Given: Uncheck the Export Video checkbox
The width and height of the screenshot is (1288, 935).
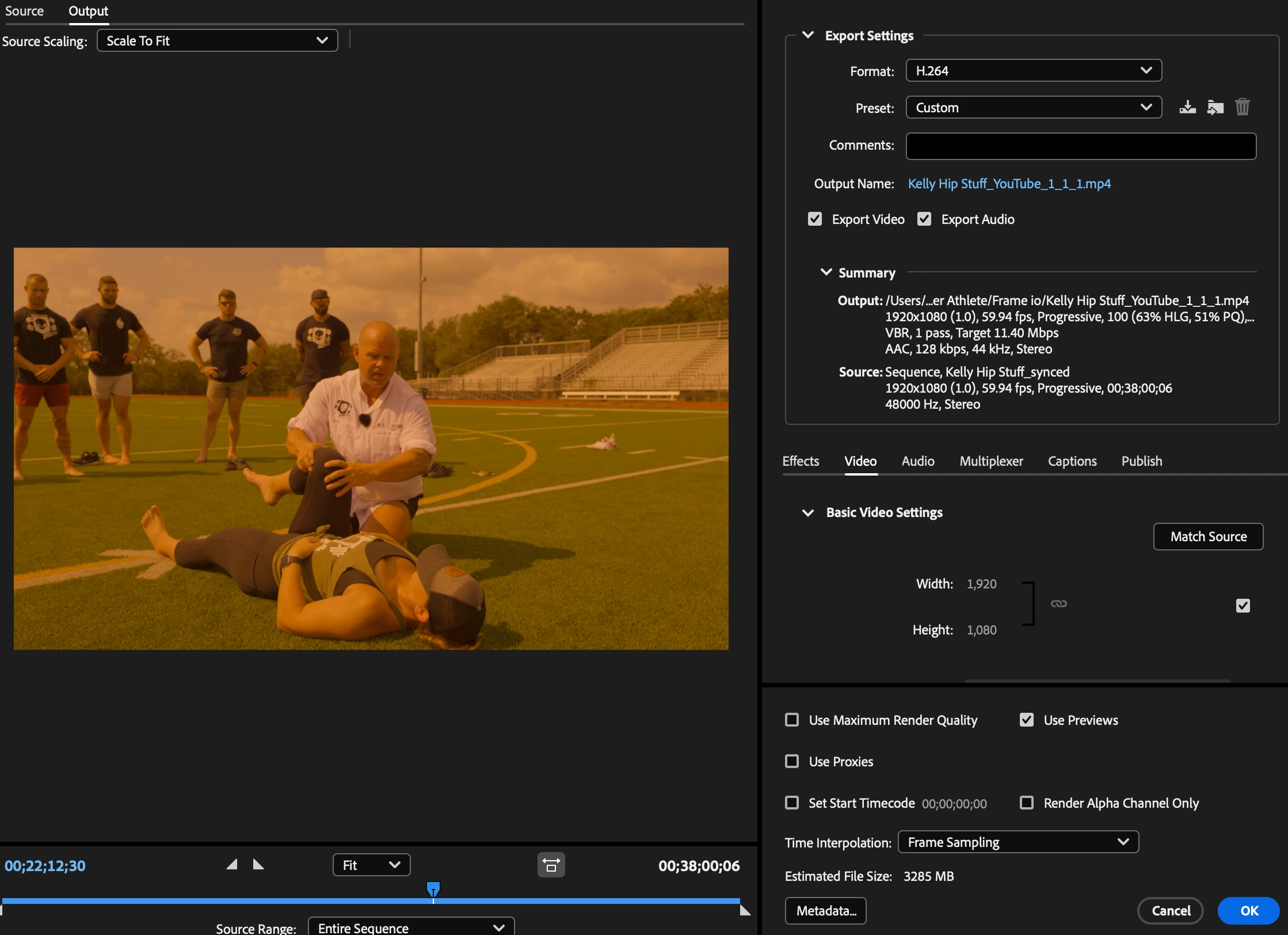Looking at the screenshot, I should (815, 219).
